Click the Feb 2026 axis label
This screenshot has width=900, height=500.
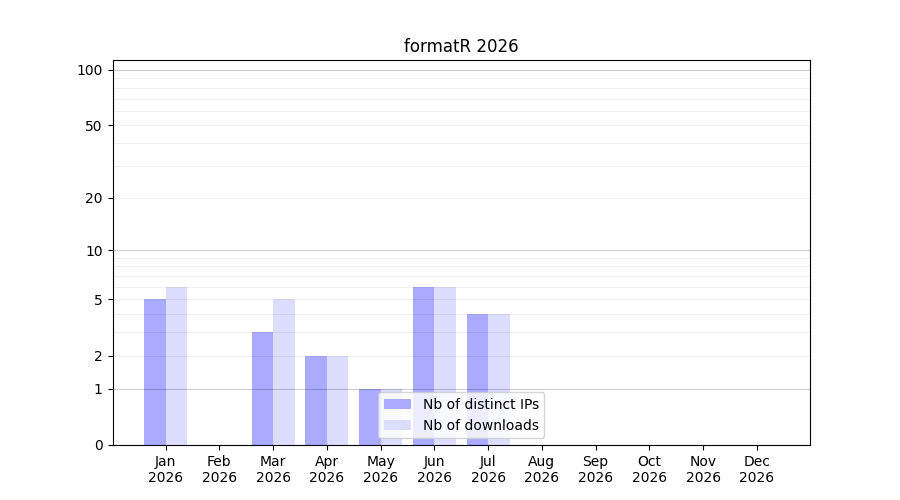[x=219, y=469]
